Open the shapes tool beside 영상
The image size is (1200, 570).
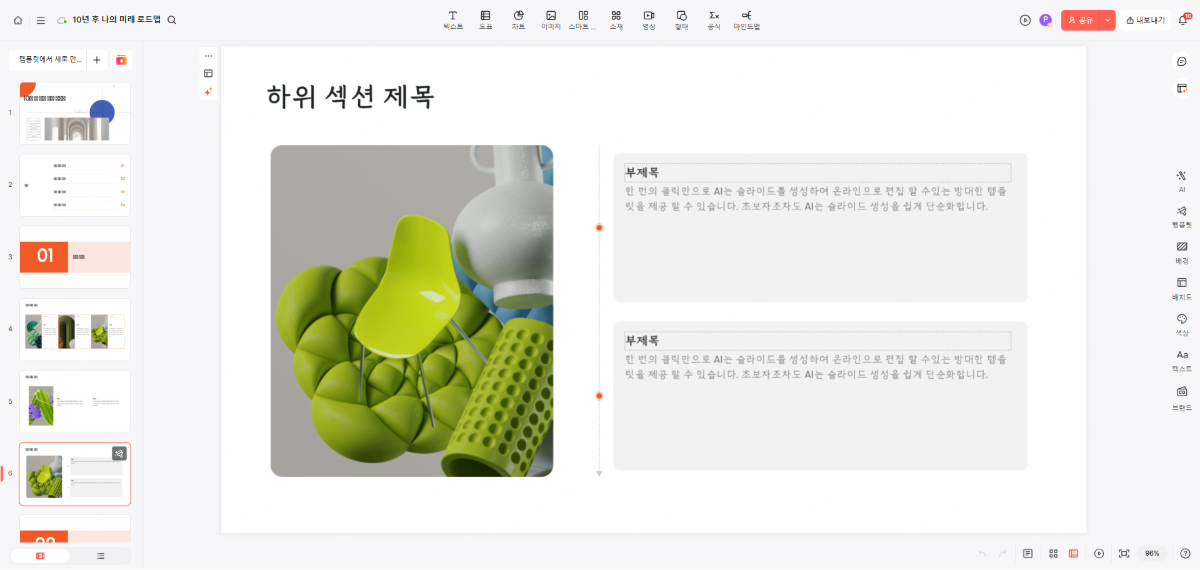pyautogui.click(x=681, y=20)
